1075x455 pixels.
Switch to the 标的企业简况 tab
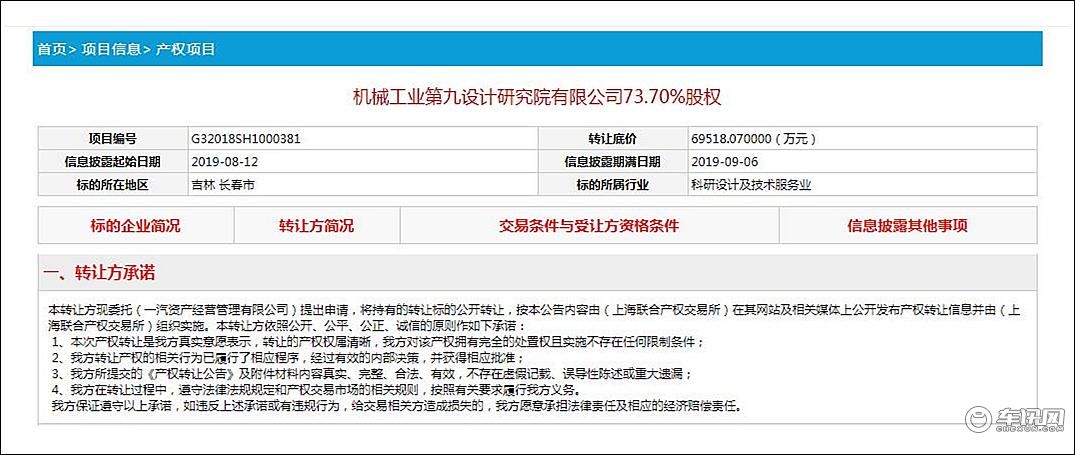coord(136,226)
